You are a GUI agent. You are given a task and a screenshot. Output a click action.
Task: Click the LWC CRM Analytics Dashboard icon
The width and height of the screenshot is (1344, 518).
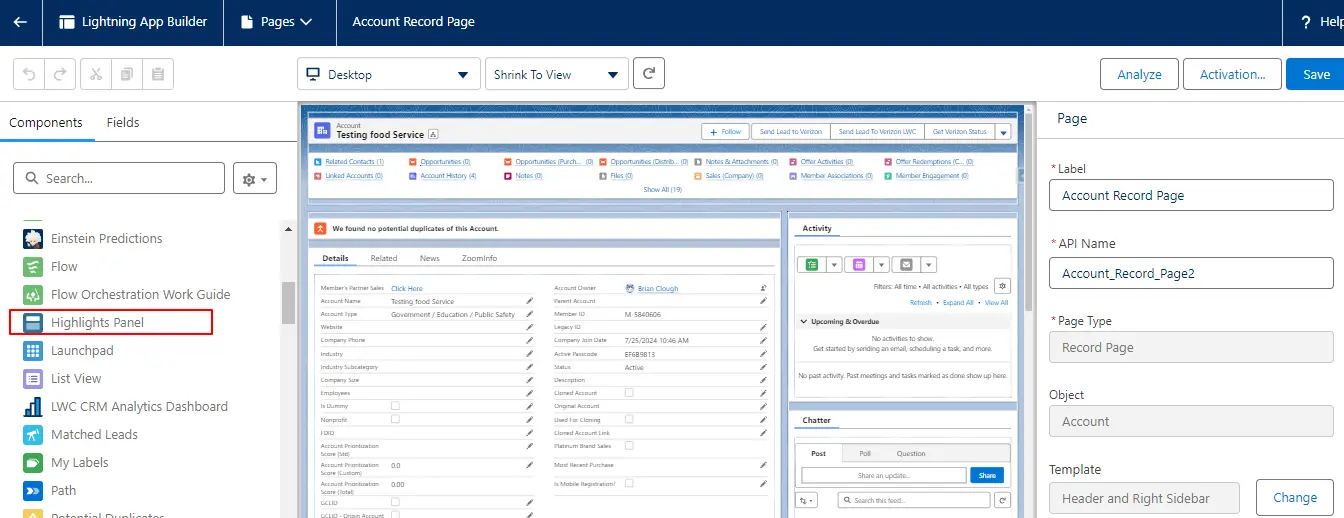tap(33, 406)
